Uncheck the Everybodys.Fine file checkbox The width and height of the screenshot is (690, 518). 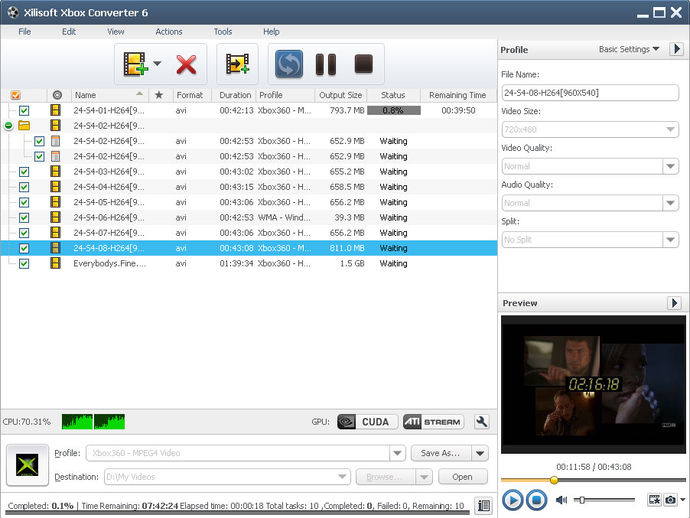coord(24,264)
